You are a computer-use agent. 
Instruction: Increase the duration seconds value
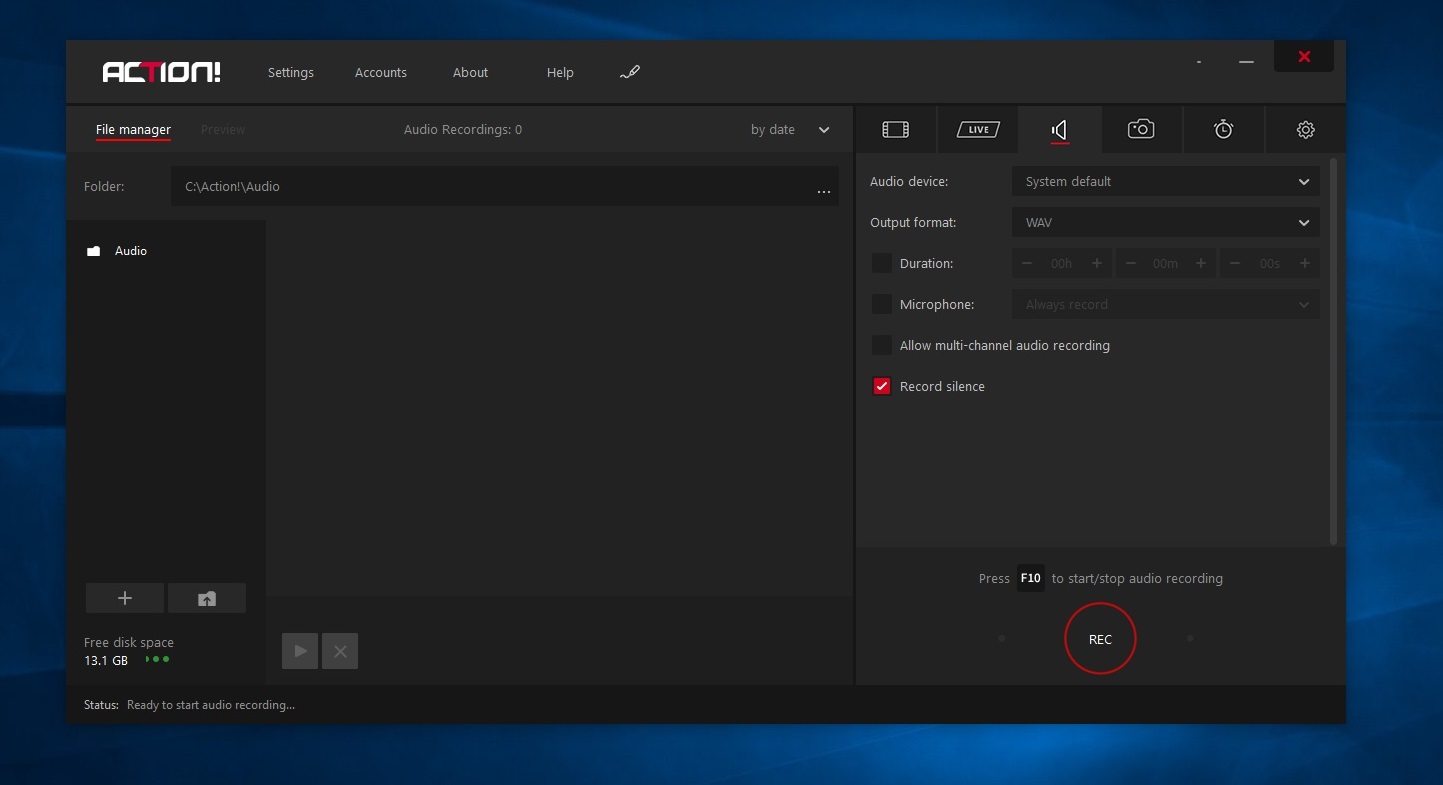[1305, 263]
